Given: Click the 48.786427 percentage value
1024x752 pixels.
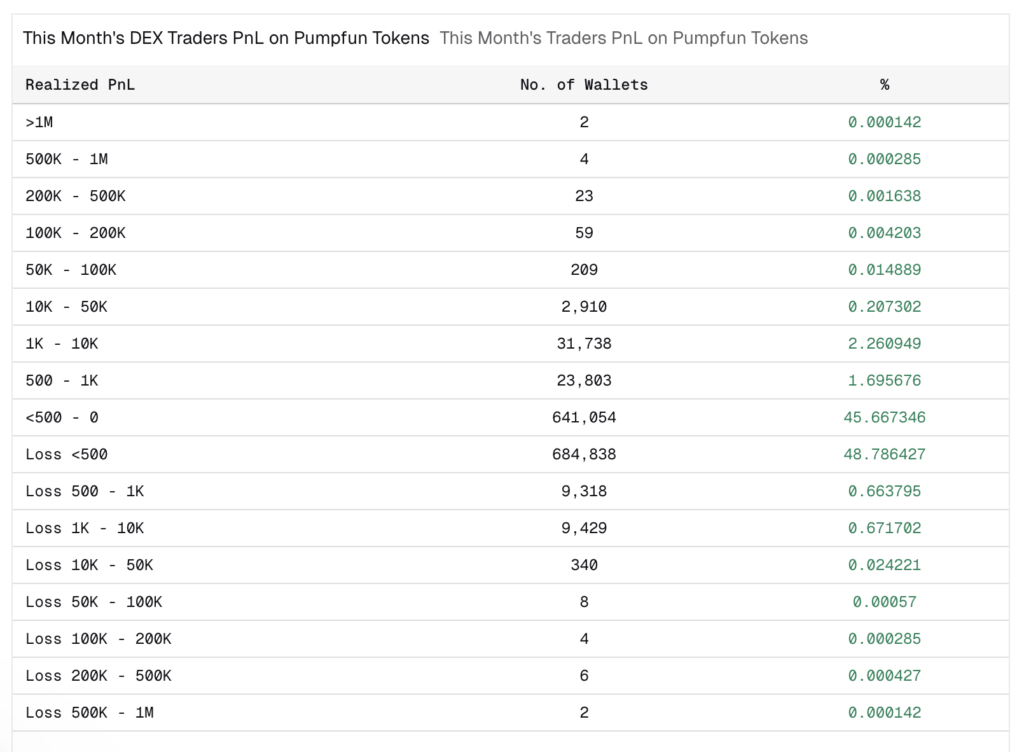Looking at the screenshot, I should (x=884, y=454).
